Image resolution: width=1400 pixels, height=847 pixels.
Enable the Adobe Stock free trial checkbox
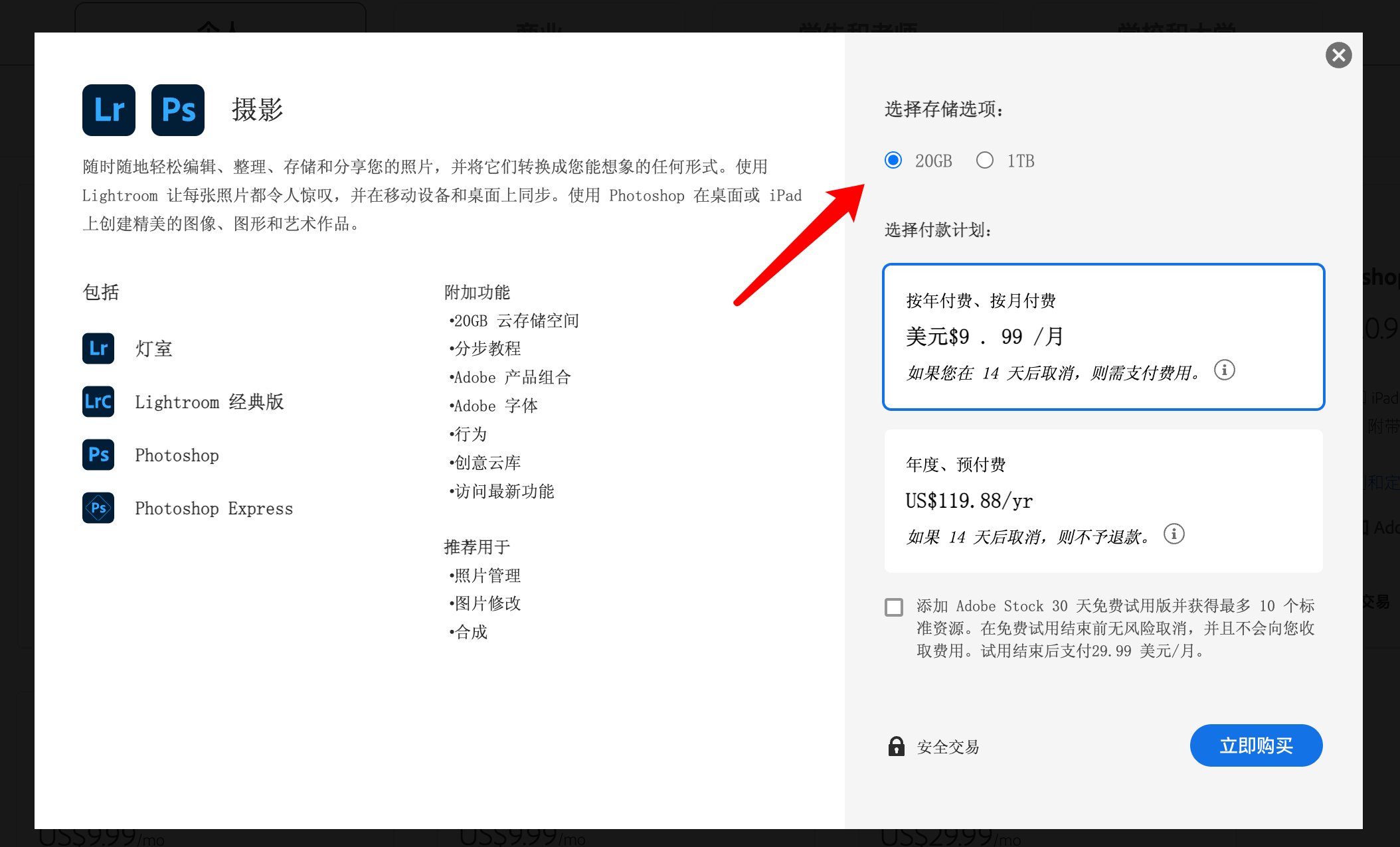[x=893, y=607]
